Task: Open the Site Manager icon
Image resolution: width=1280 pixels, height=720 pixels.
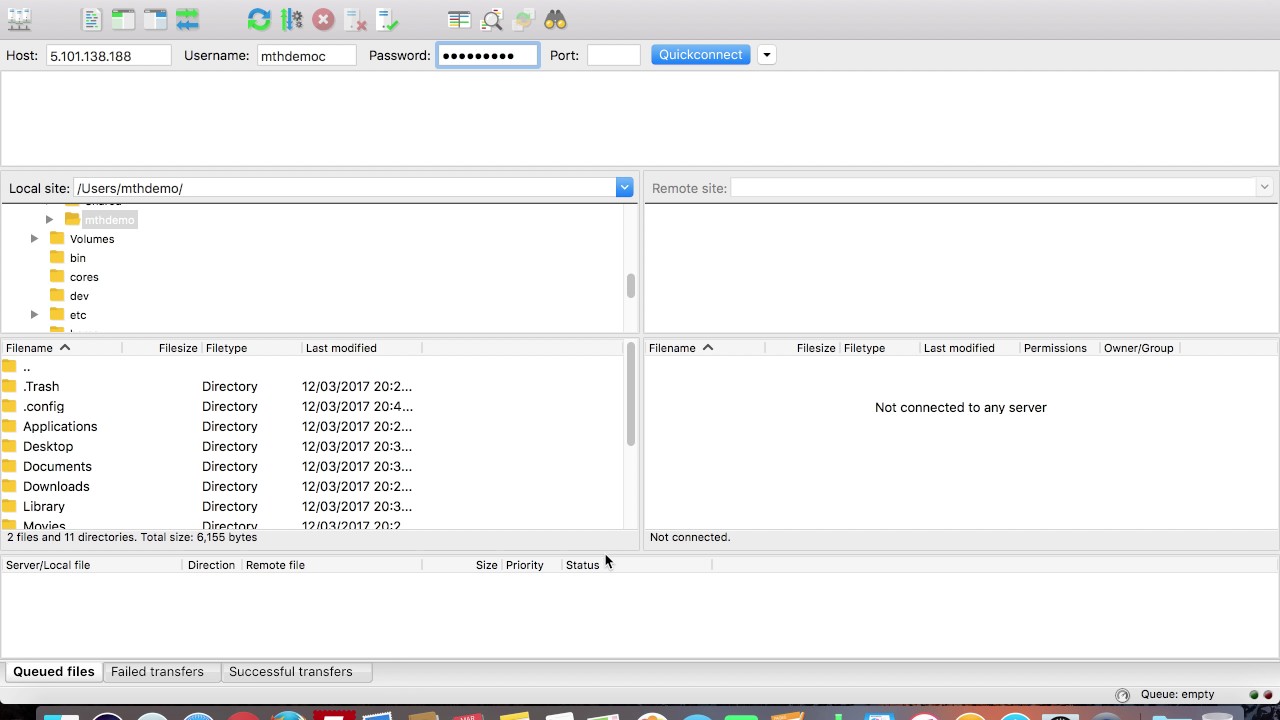Action: [19, 19]
